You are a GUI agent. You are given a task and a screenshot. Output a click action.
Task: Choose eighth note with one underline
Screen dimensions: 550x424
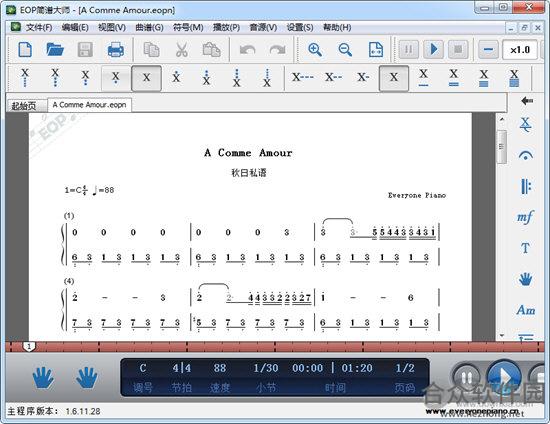tap(423, 78)
